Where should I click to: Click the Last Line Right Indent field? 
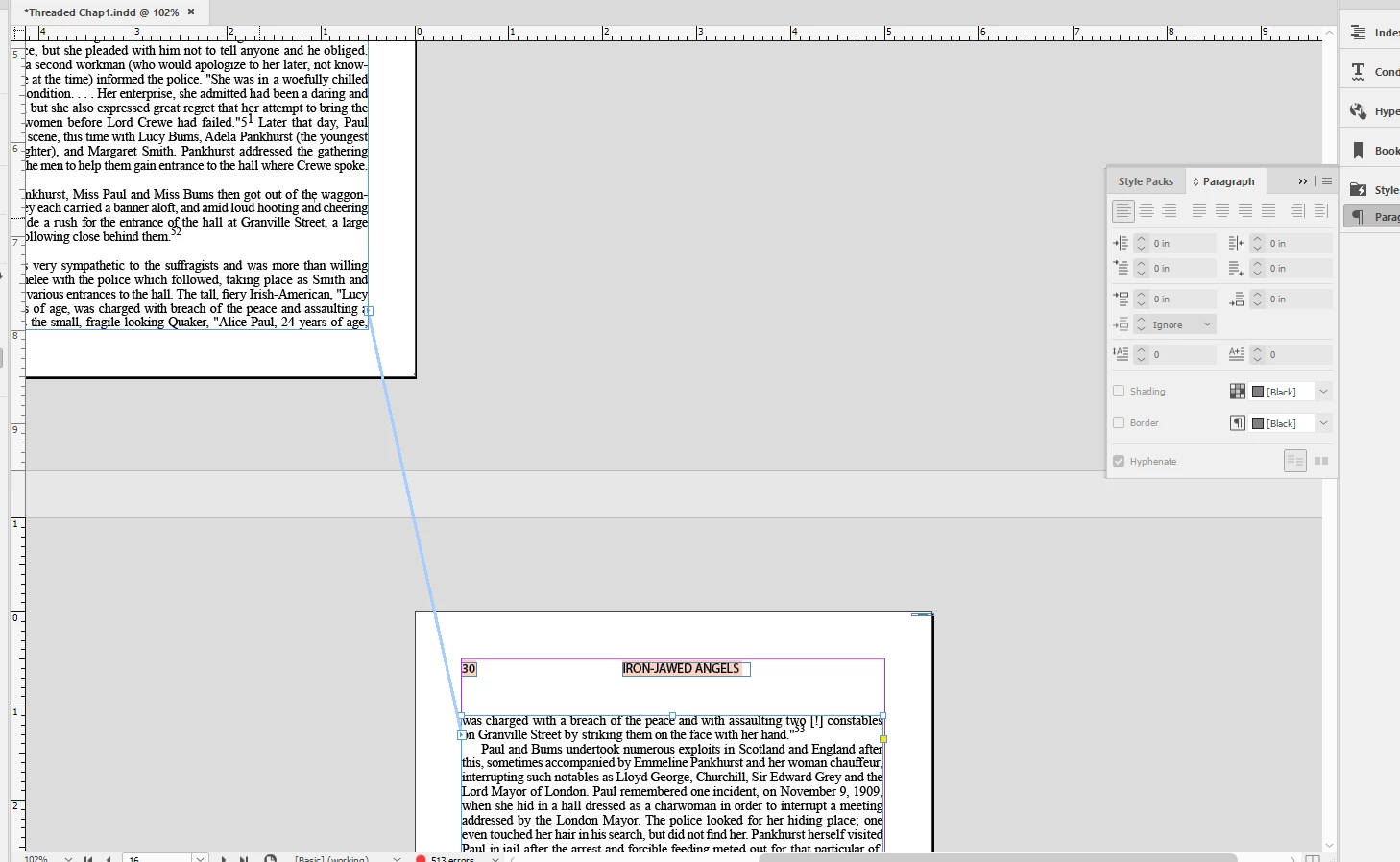tap(1299, 269)
